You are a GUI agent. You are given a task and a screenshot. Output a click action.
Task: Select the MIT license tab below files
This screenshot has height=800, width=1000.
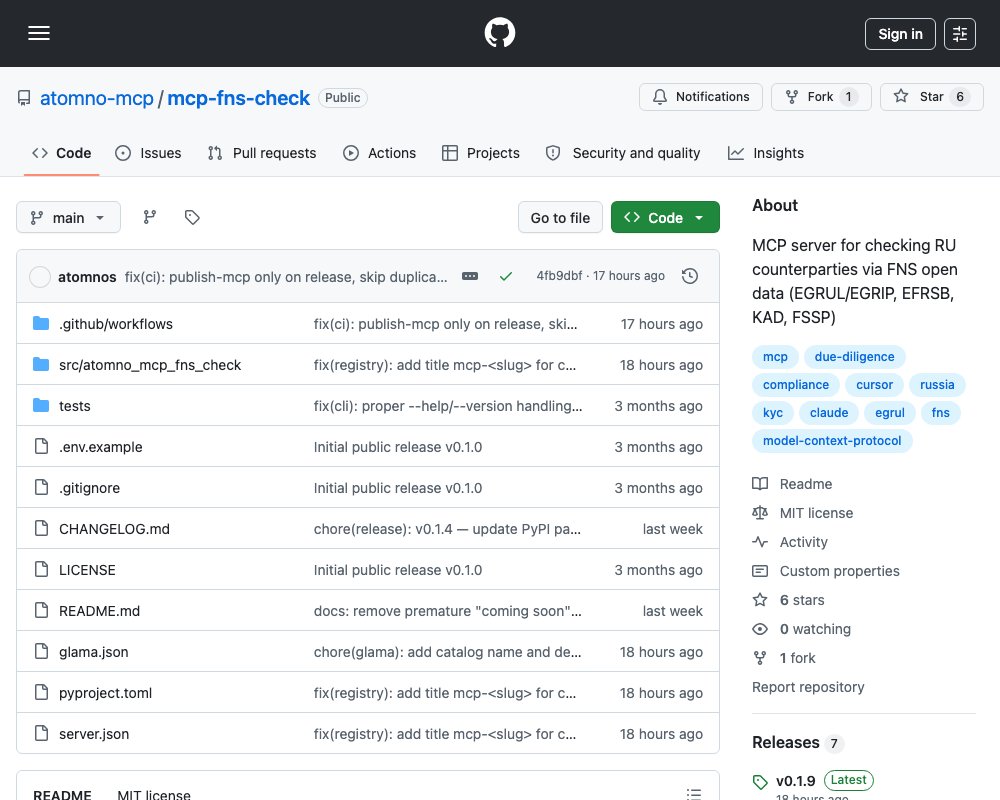tap(154, 794)
